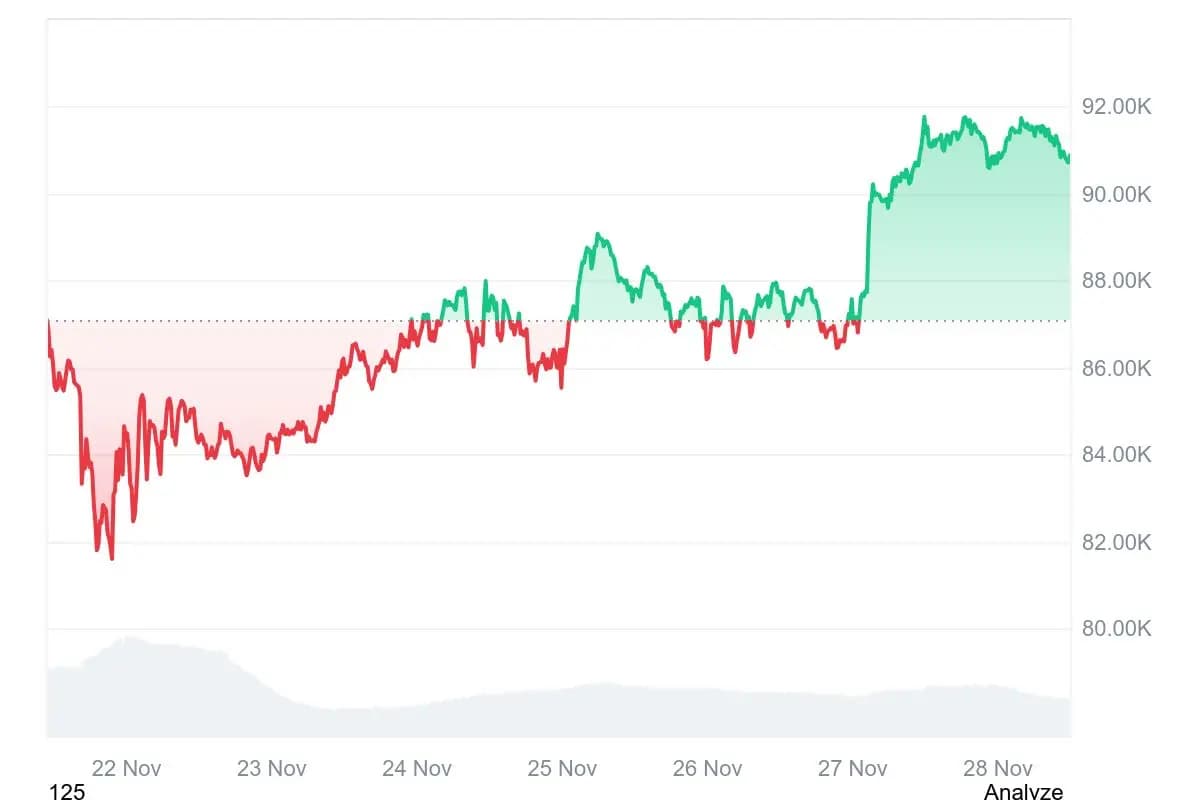This screenshot has width=1200, height=800.
Task: Click the 88.00K price label
Action: pos(1117,281)
